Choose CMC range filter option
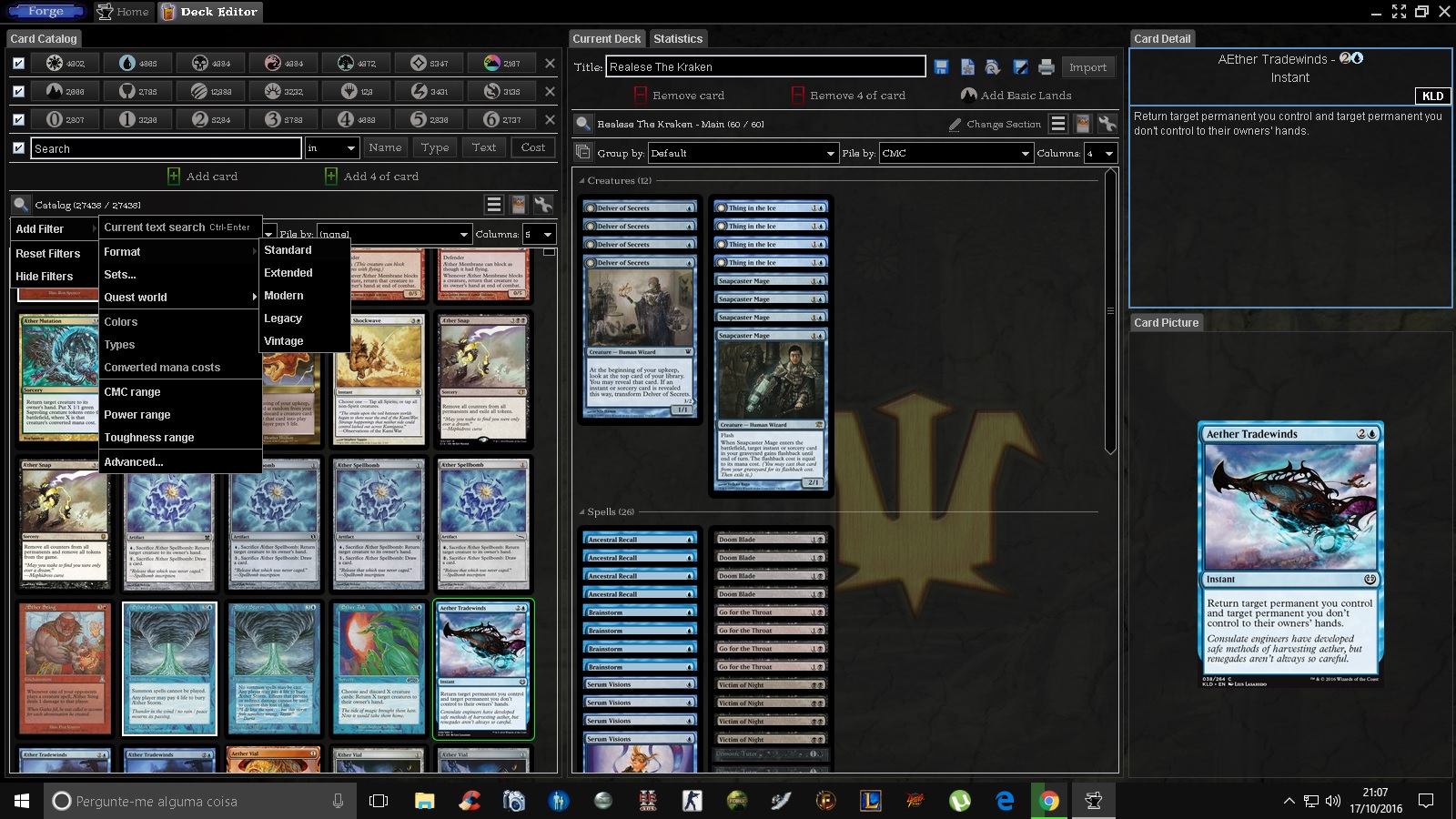This screenshot has height=819, width=1456. click(180, 391)
